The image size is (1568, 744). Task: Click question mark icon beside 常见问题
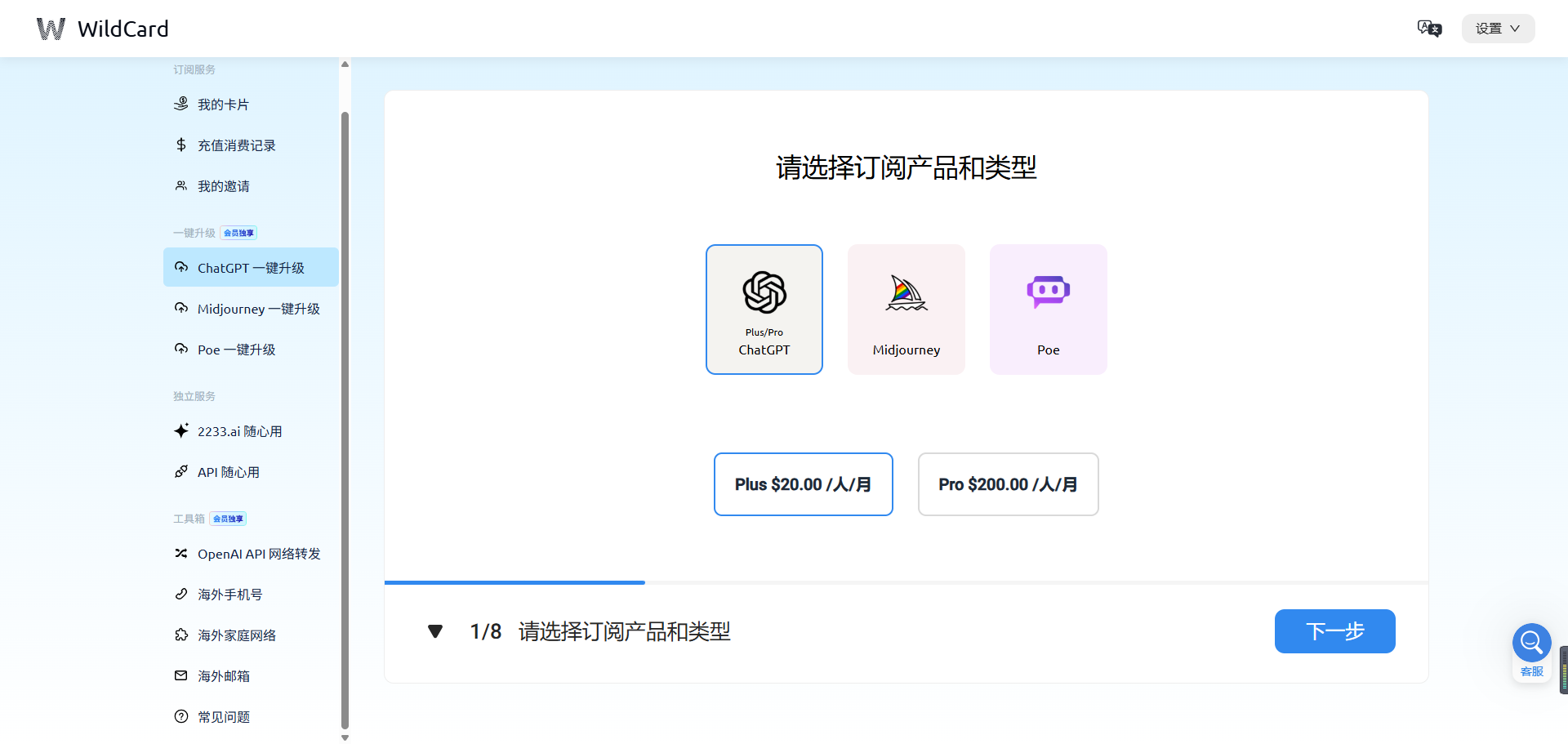[181, 716]
